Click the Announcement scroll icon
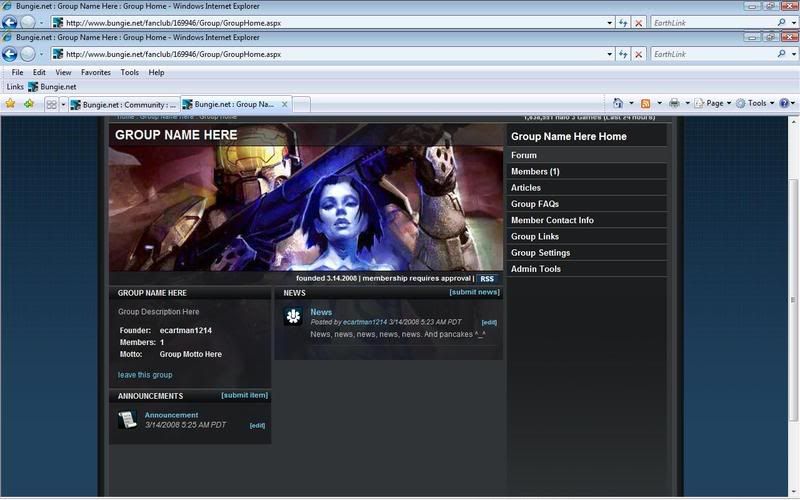Screen dimensions: 800x500 [127, 420]
